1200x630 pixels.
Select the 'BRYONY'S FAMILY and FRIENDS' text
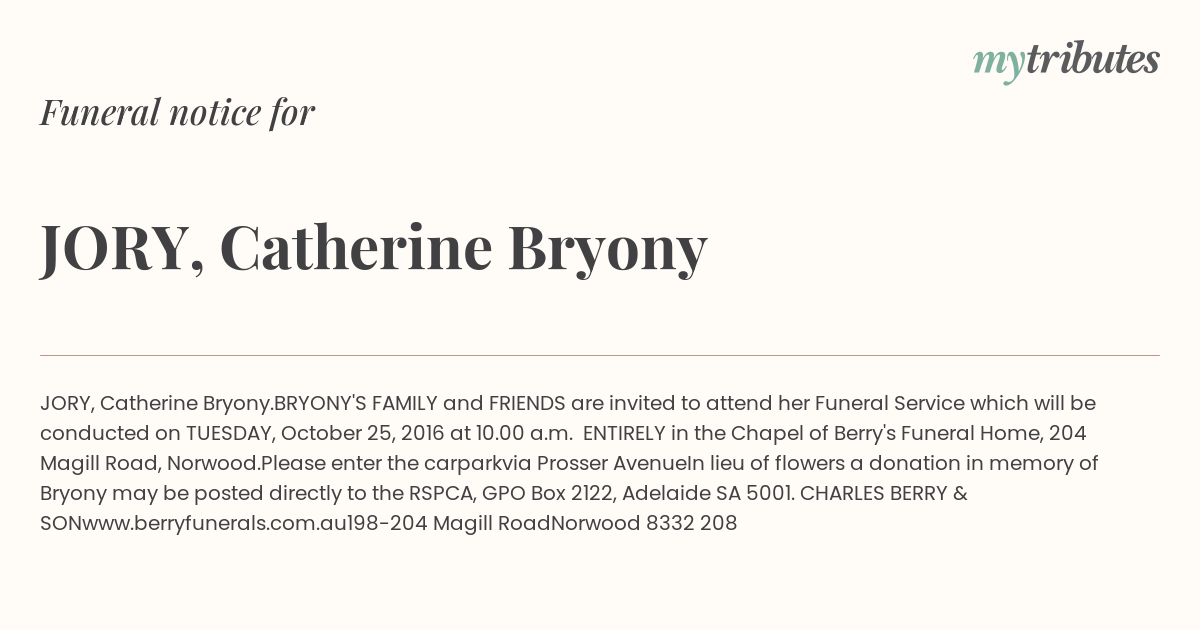[x=420, y=403]
